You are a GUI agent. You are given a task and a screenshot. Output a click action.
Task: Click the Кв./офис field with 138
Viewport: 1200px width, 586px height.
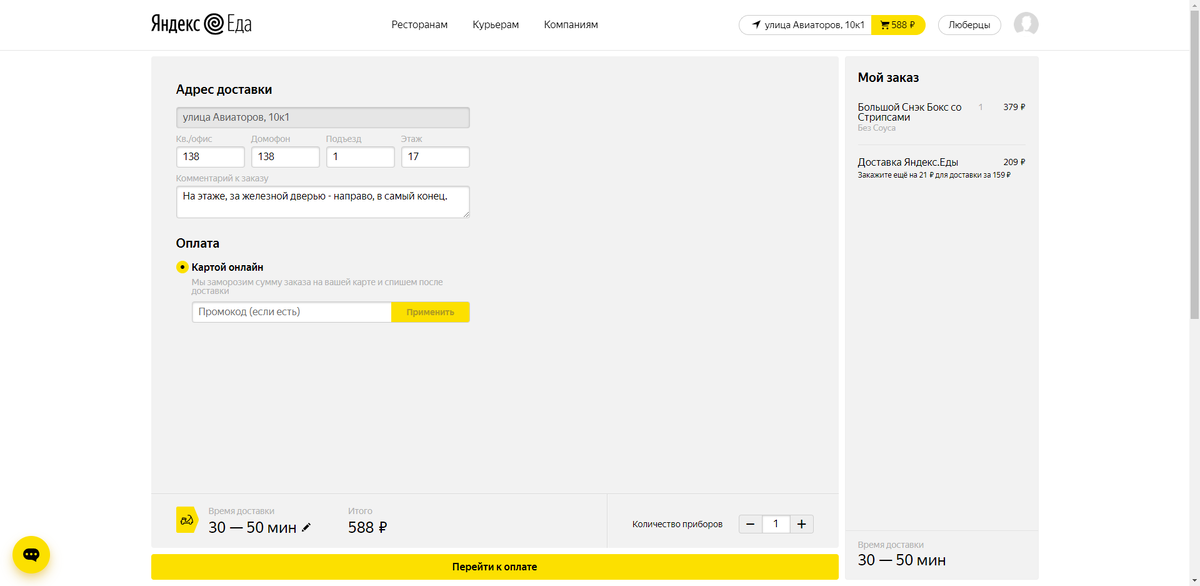click(210, 157)
